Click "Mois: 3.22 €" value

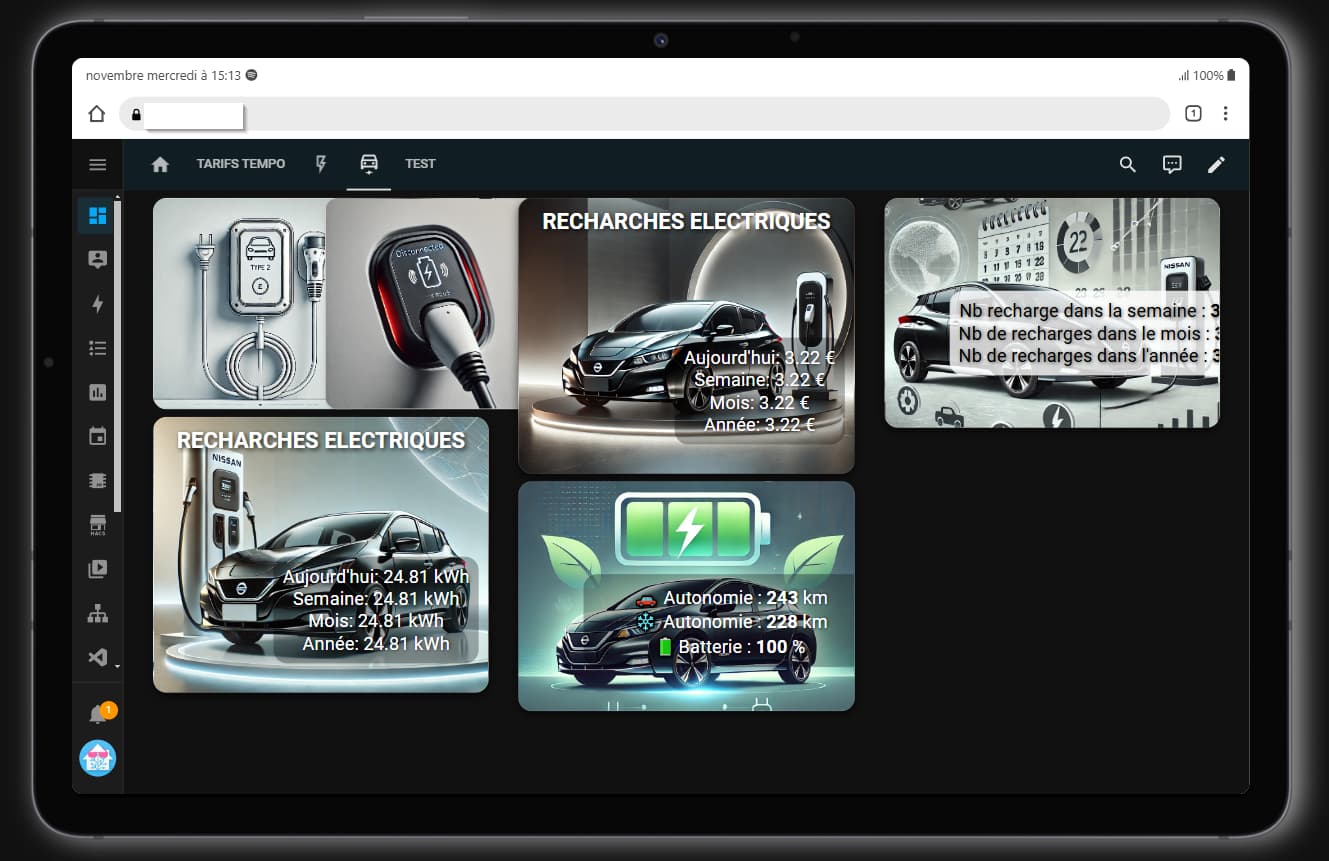pyautogui.click(x=759, y=403)
